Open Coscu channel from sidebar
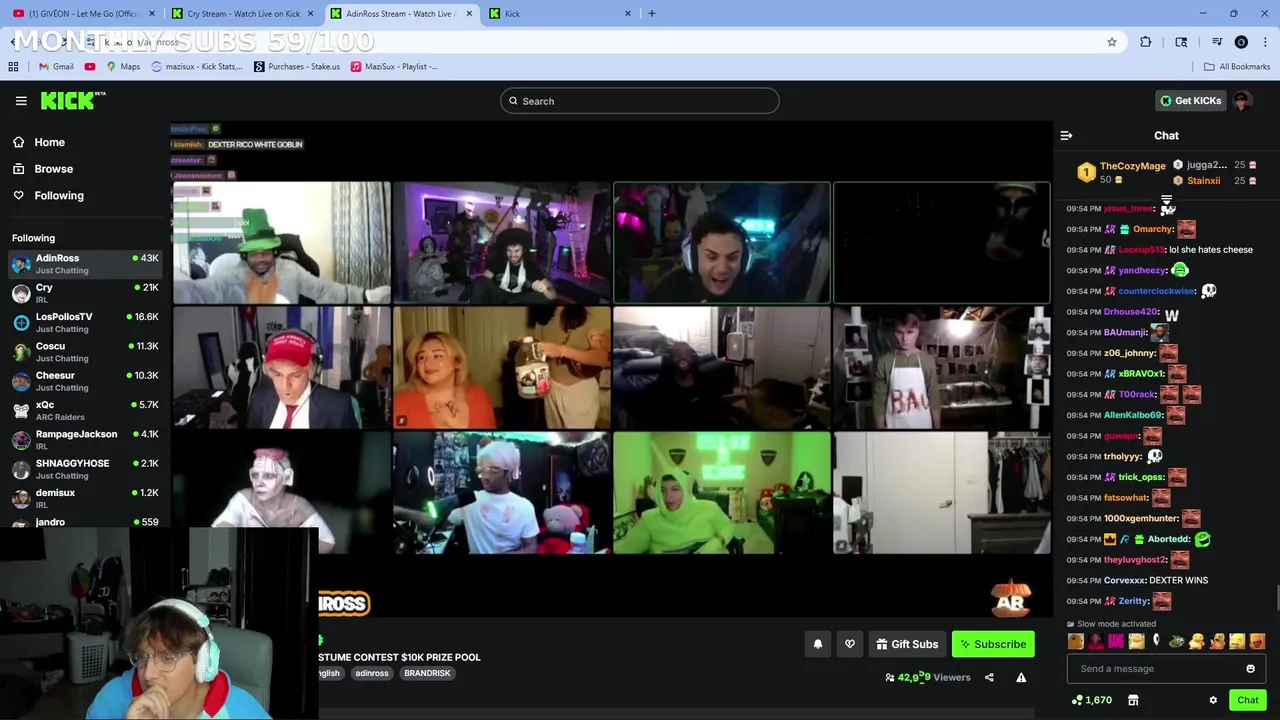 pyautogui.click(x=85, y=352)
